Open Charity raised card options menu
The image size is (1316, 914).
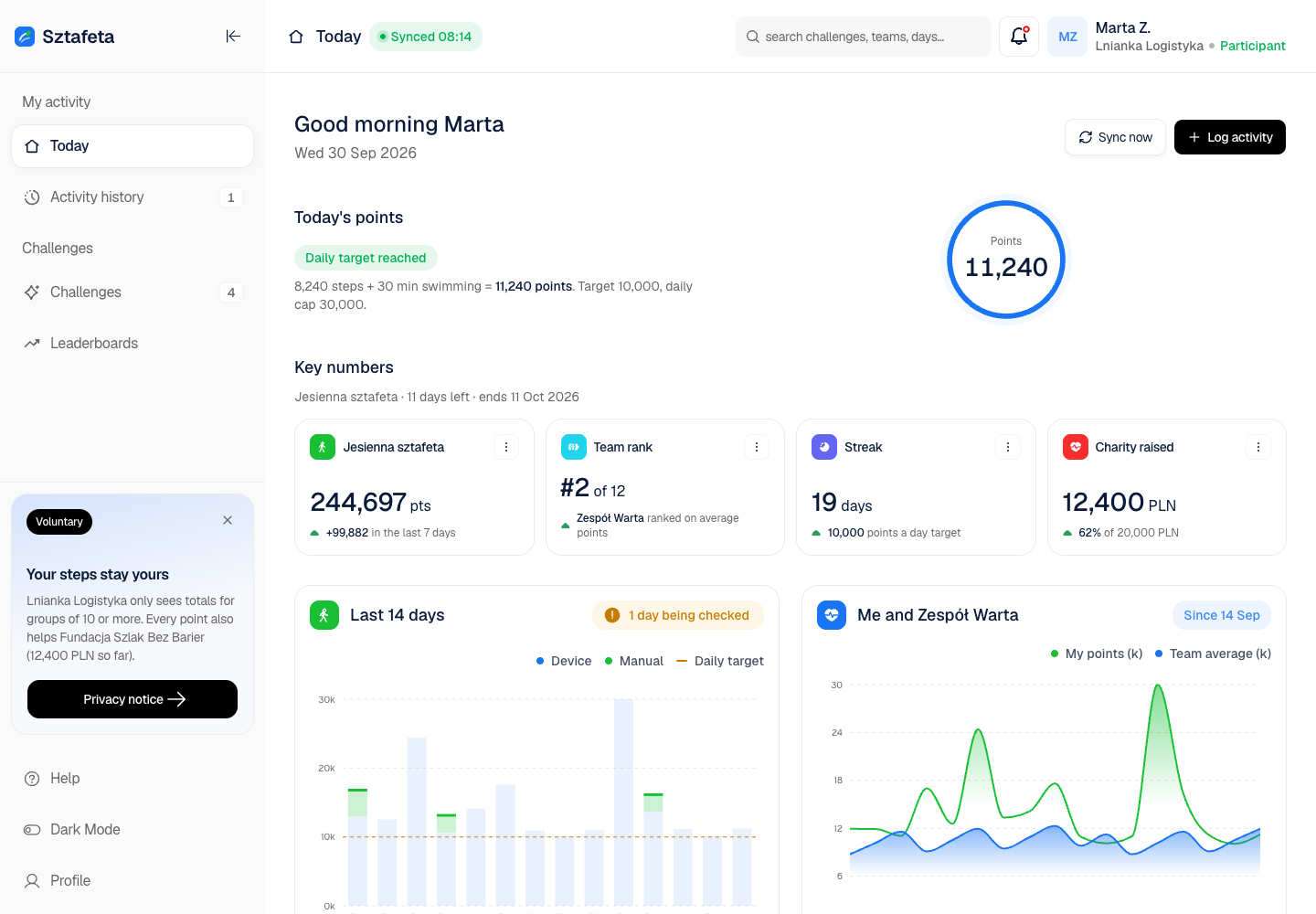1258,447
